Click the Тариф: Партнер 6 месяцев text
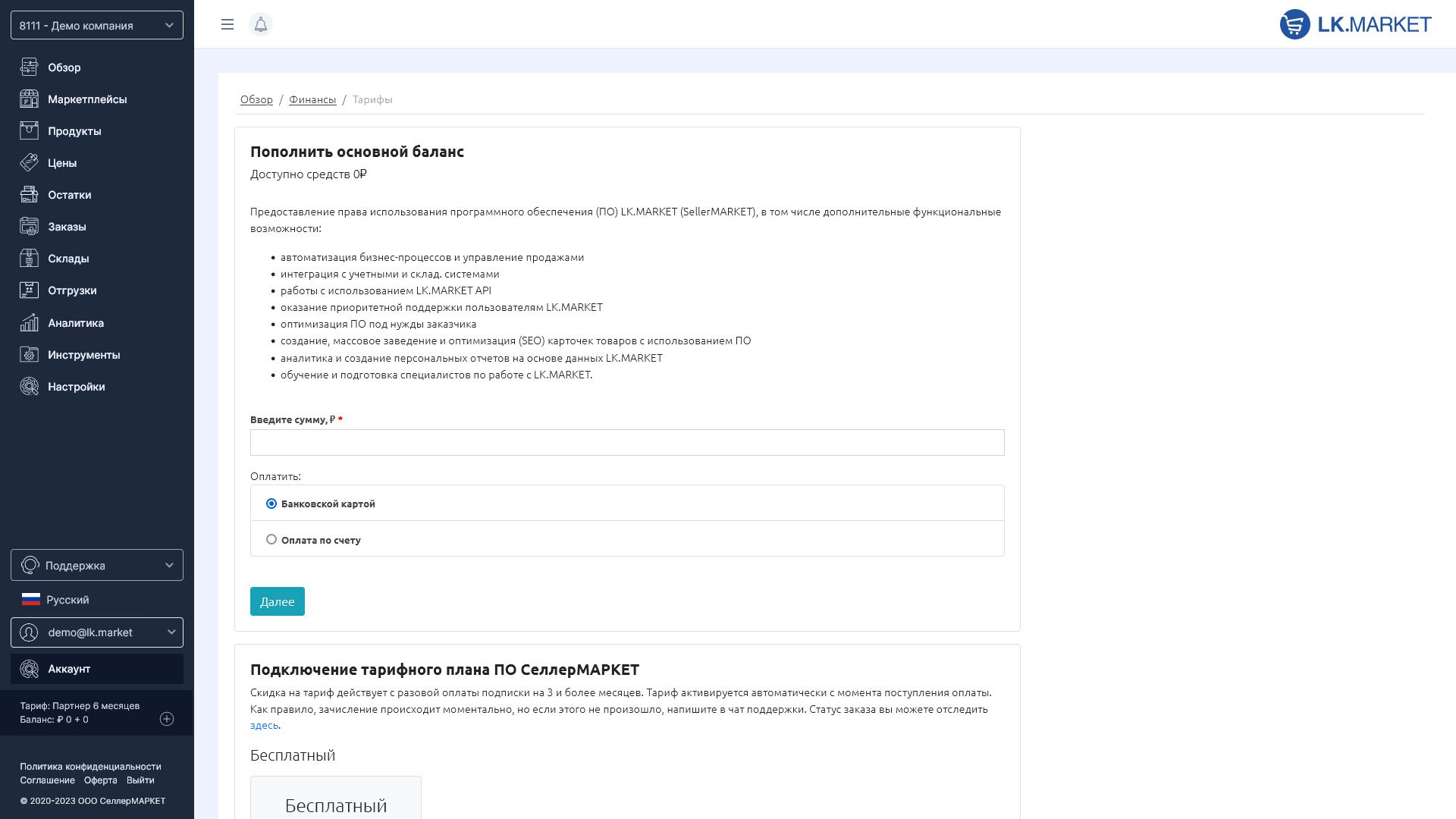Screen dimensions: 1456x819 80,706
